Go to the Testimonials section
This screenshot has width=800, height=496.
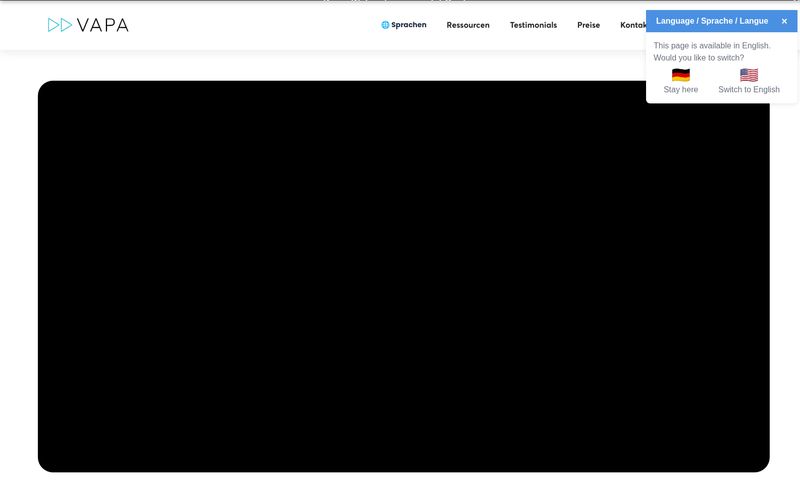click(533, 25)
